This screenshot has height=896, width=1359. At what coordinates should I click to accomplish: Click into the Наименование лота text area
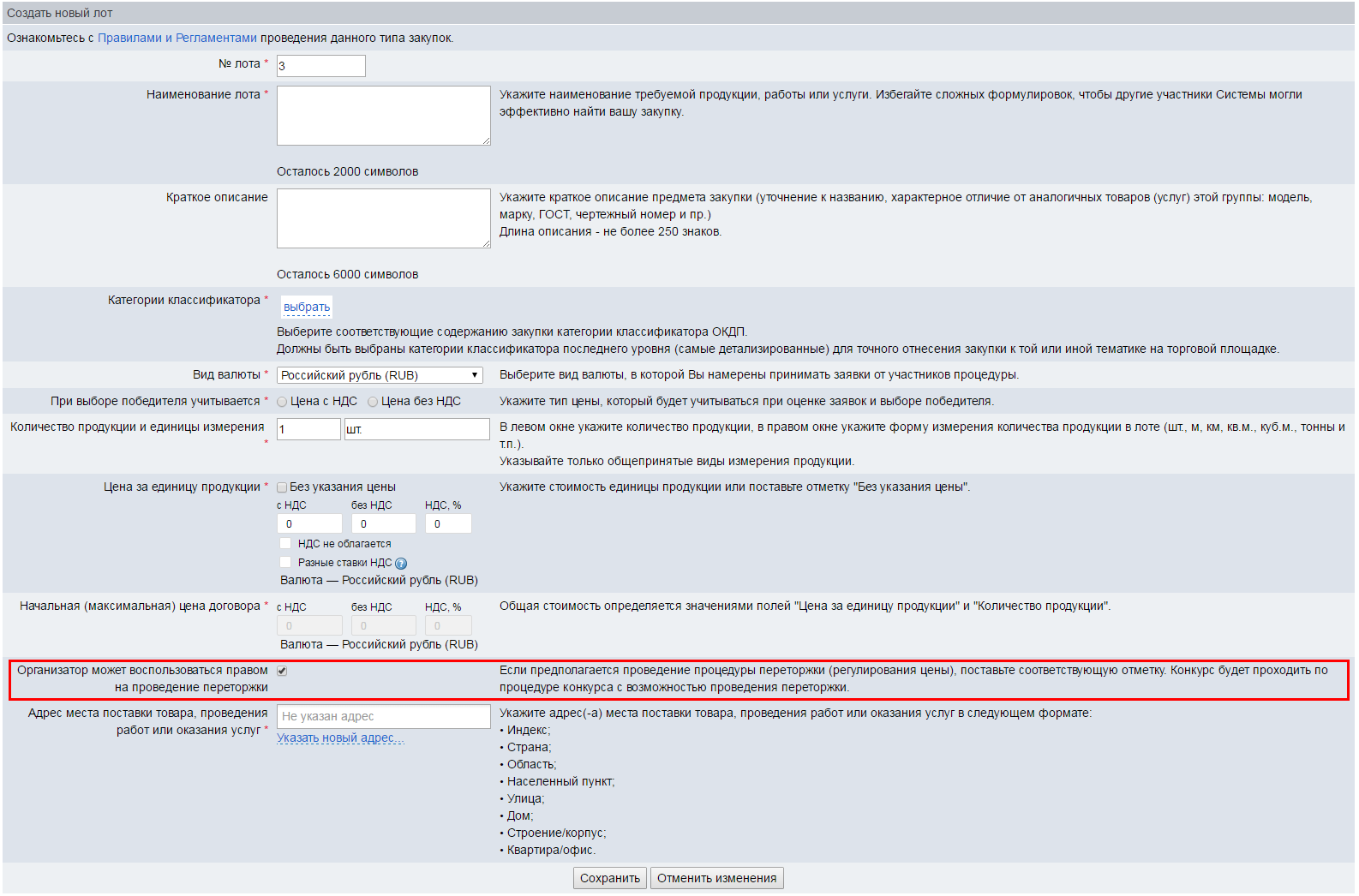pyautogui.click(x=383, y=116)
